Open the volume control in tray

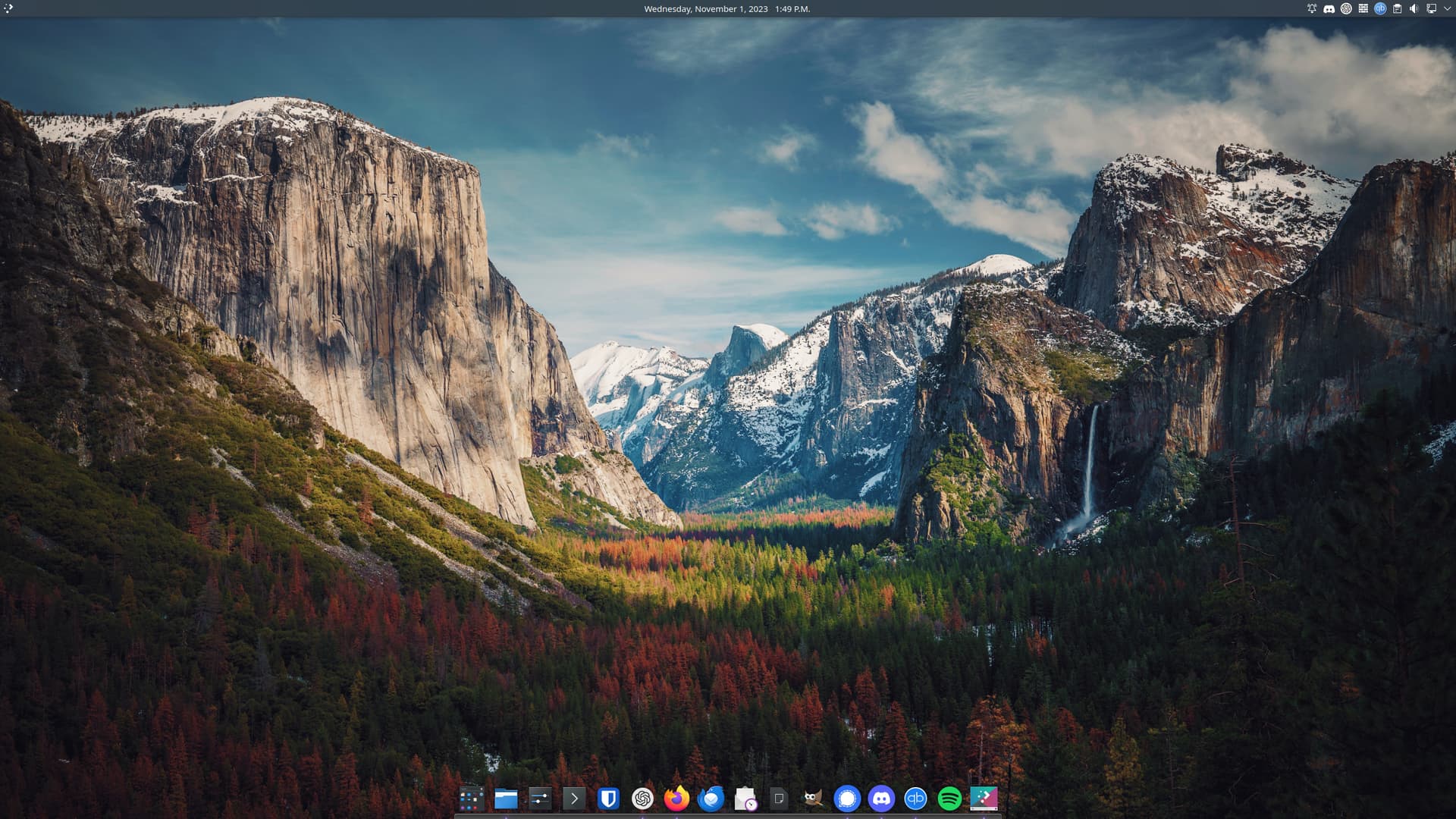(1414, 9)
